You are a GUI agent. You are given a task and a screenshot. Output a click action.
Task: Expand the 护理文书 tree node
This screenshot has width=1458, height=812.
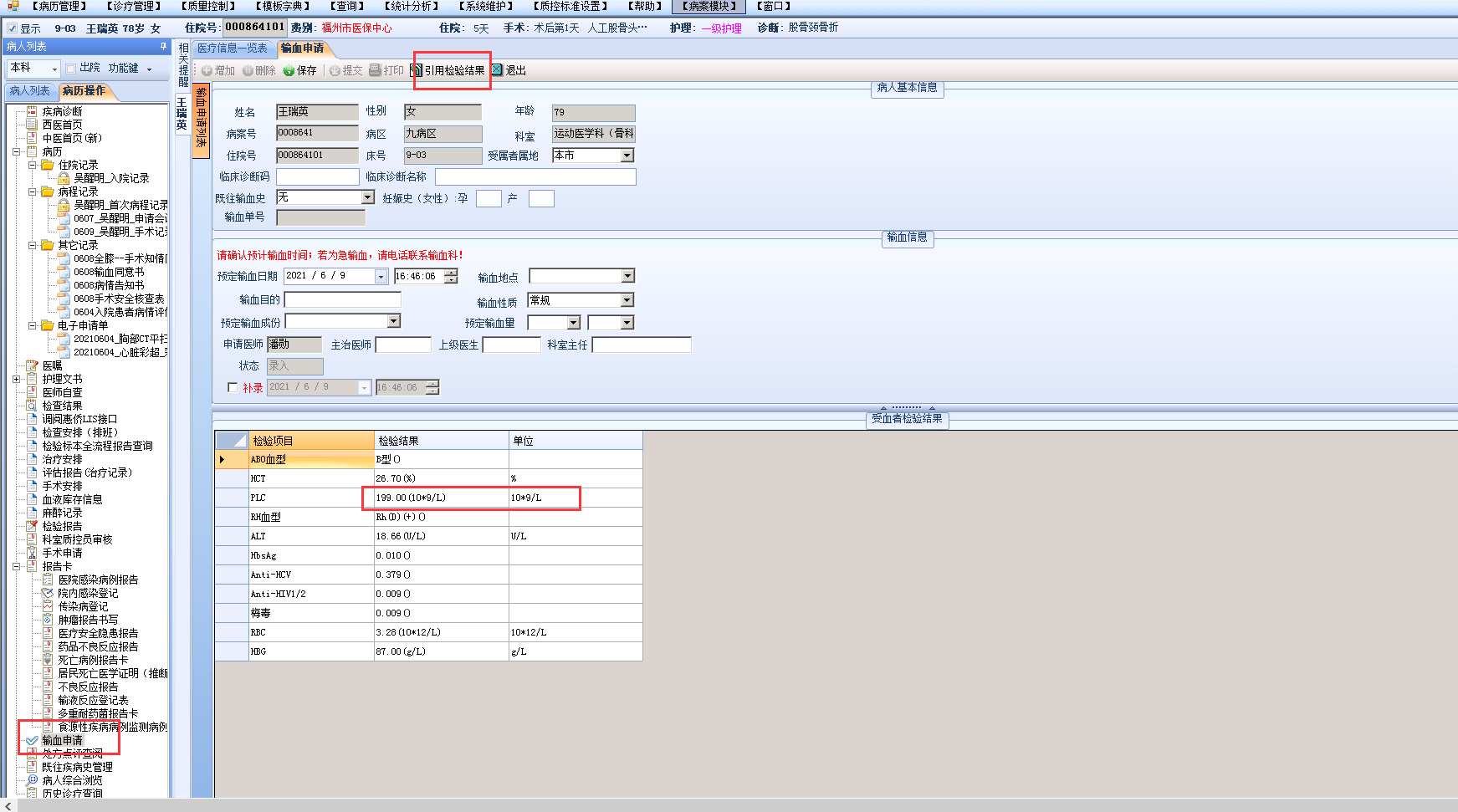click(x=16, y=379)
